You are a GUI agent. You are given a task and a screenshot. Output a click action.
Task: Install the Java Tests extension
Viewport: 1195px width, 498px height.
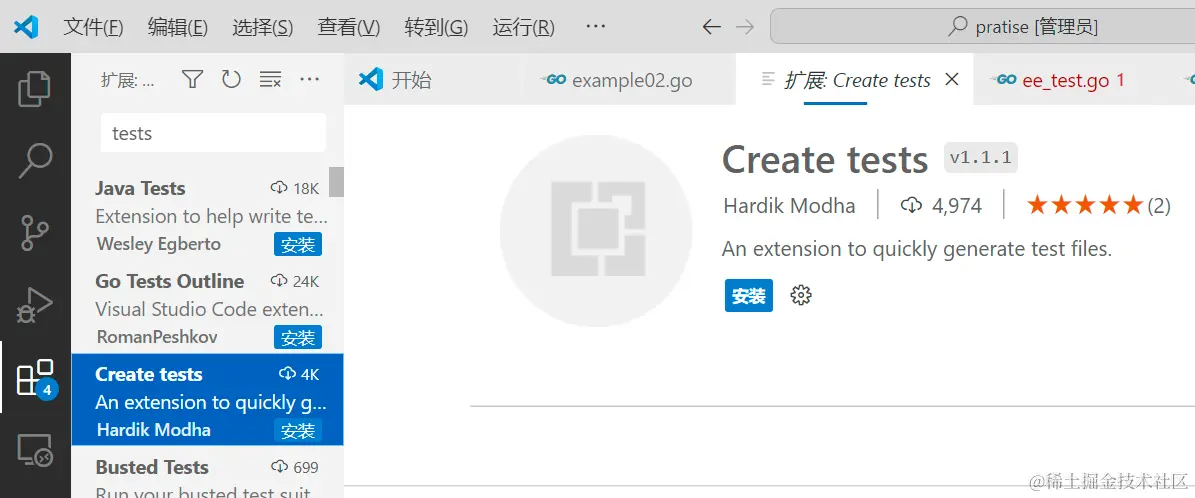(298, 245)
